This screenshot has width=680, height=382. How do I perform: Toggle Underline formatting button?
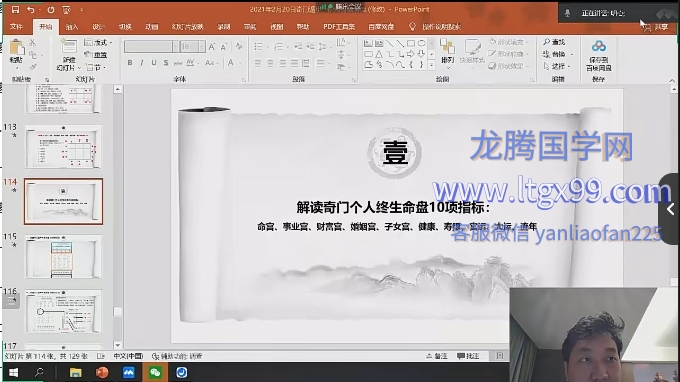(154, 63)
